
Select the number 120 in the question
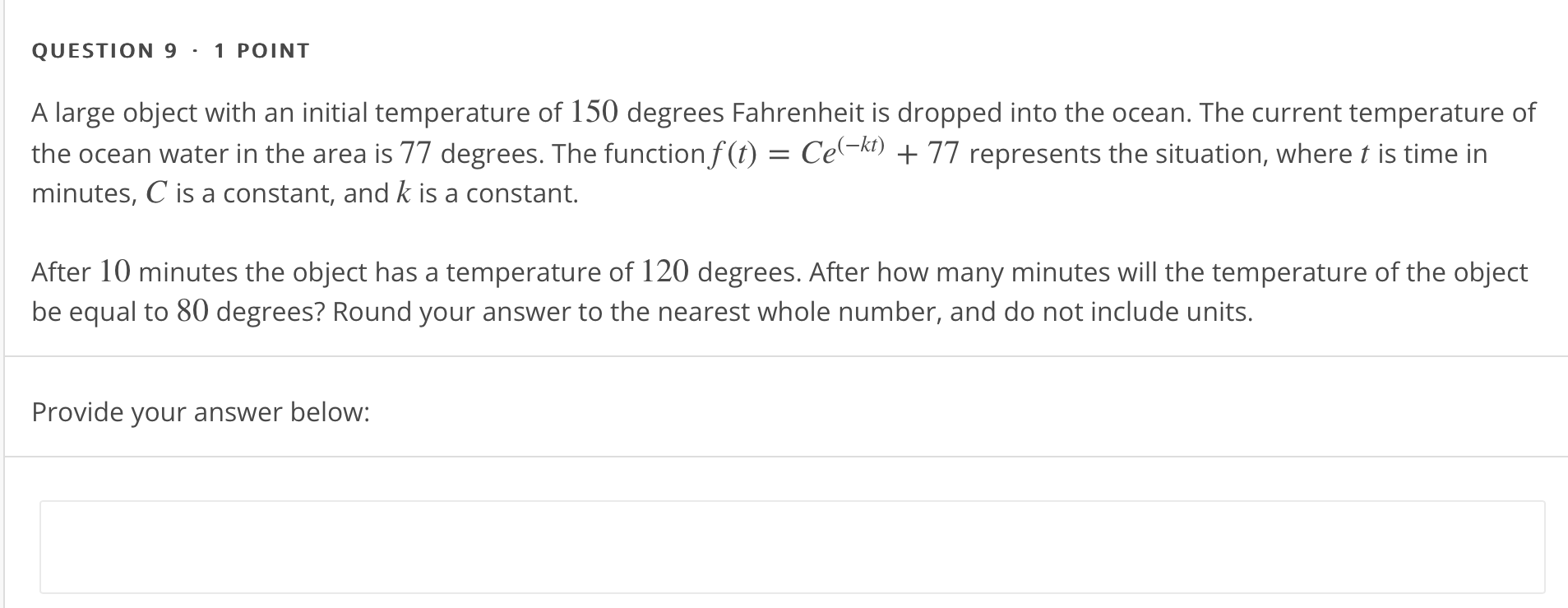click(664, 270)
